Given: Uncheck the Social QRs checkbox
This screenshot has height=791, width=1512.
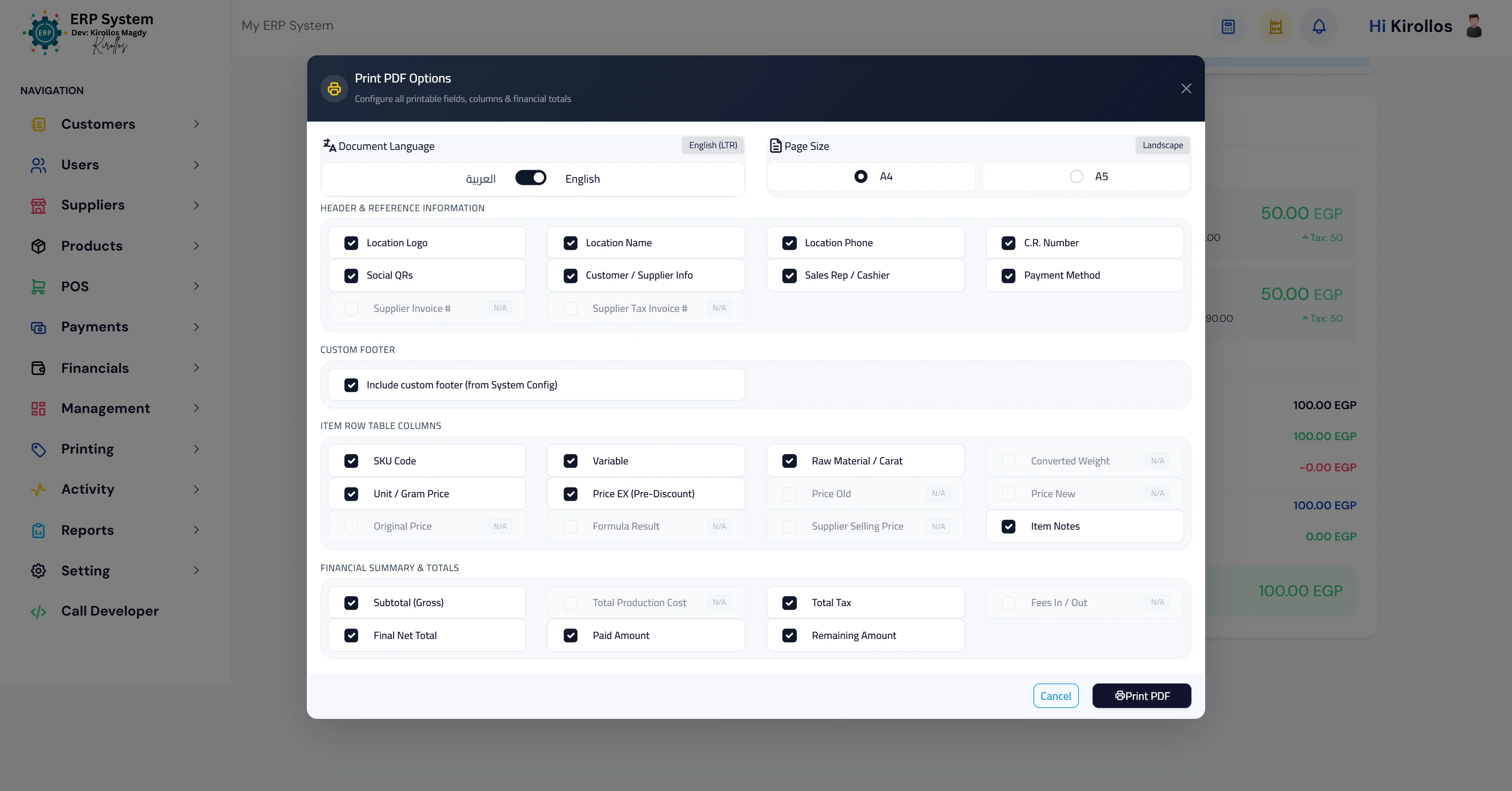Looking at the screenshot, I should [351, 276].
